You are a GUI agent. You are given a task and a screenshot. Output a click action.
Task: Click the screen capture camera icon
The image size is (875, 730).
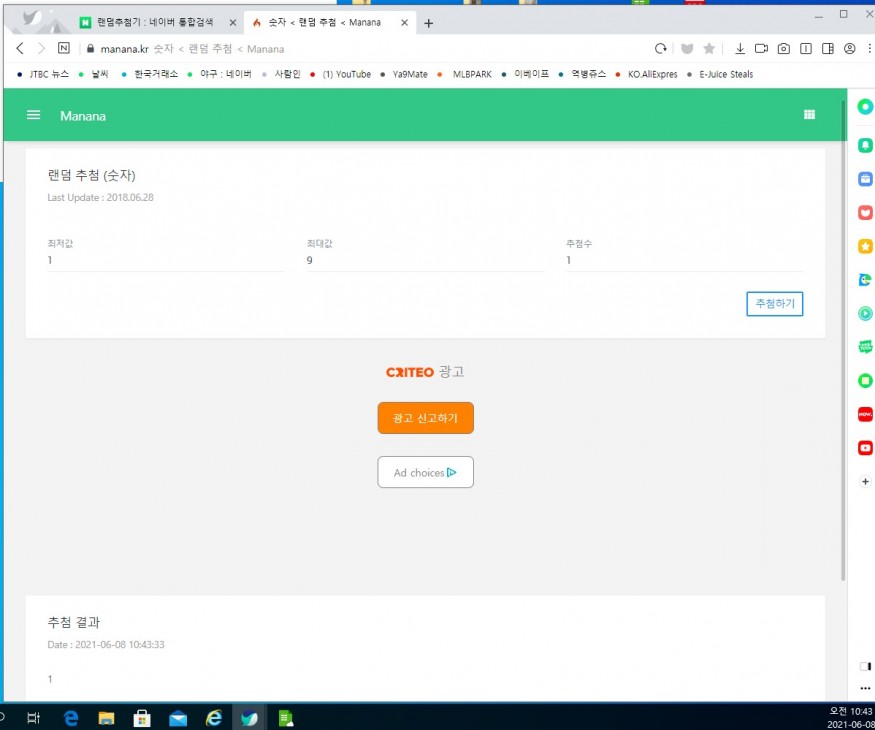pyautogui.click(x=784, y=48)
